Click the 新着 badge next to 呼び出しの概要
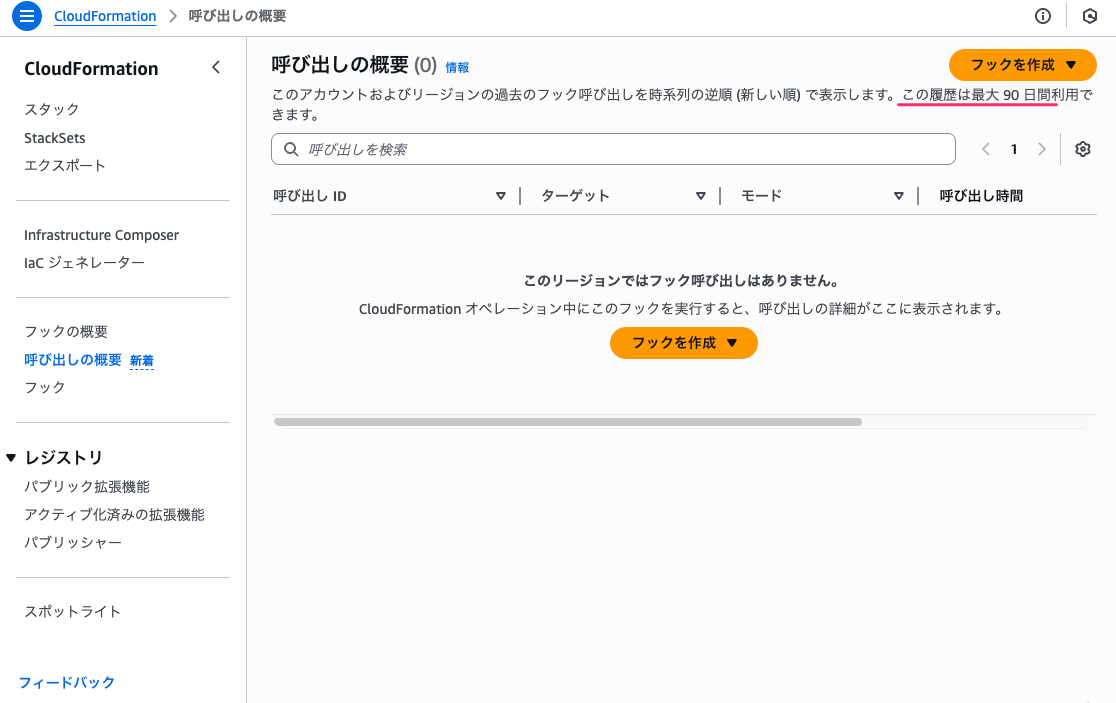1116x703 pixels. 142,361
